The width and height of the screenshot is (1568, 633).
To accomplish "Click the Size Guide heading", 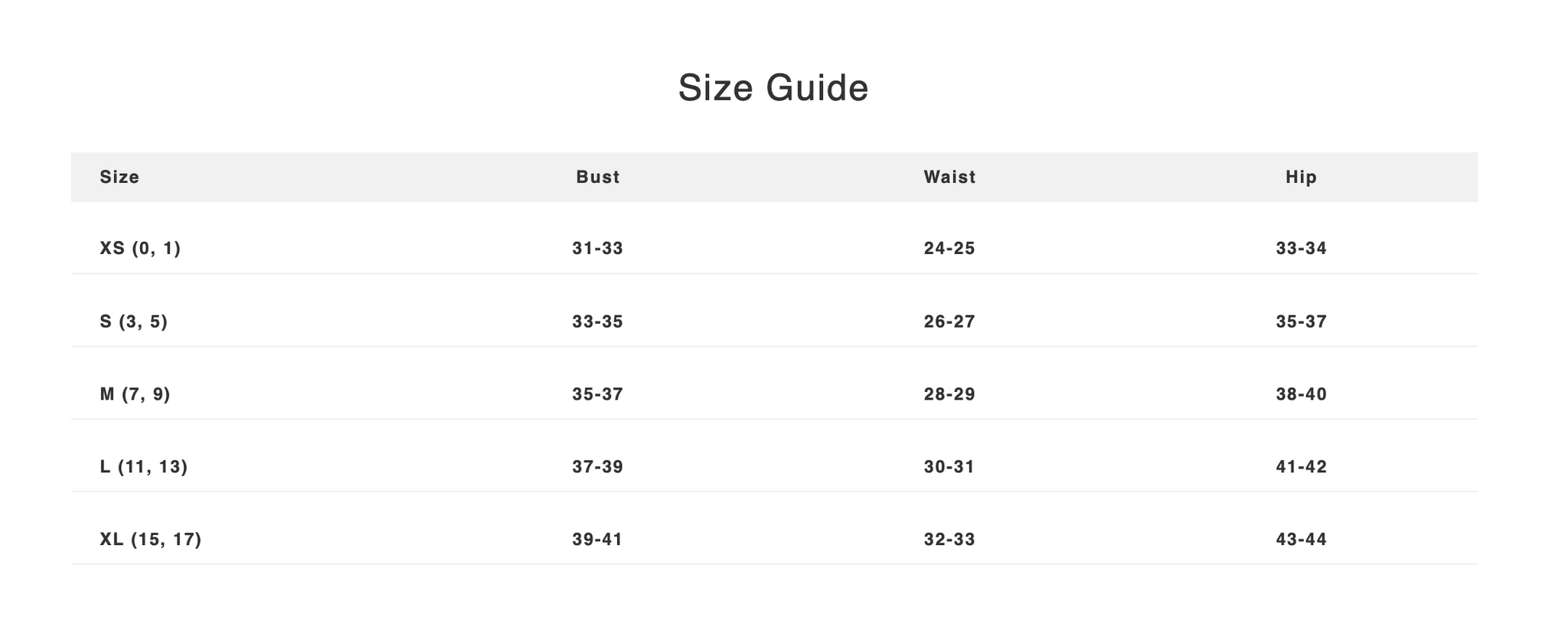I will [x=773, y=87].
